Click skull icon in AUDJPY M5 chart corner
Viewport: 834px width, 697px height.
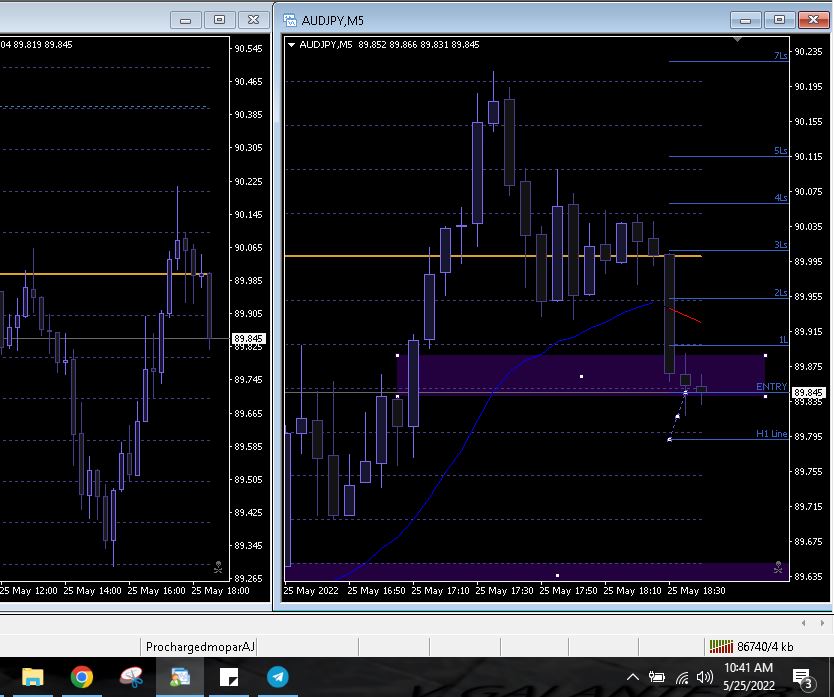778,567
